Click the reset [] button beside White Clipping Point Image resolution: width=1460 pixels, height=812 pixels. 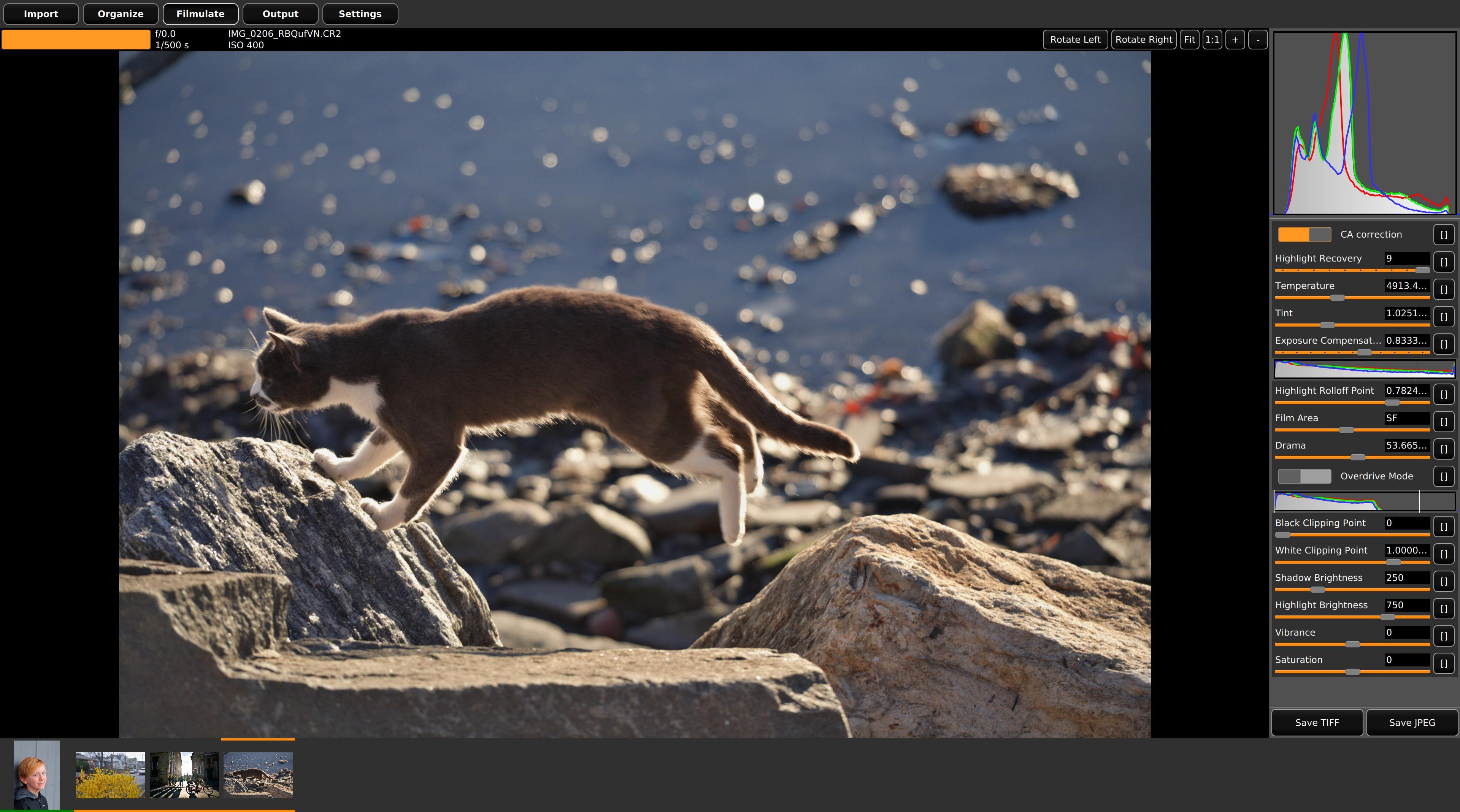point(1444,554)
